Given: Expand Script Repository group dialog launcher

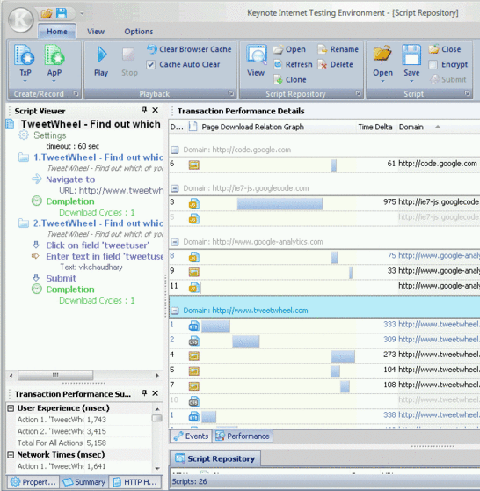Looking at the screenshot, I should [358, 94].
